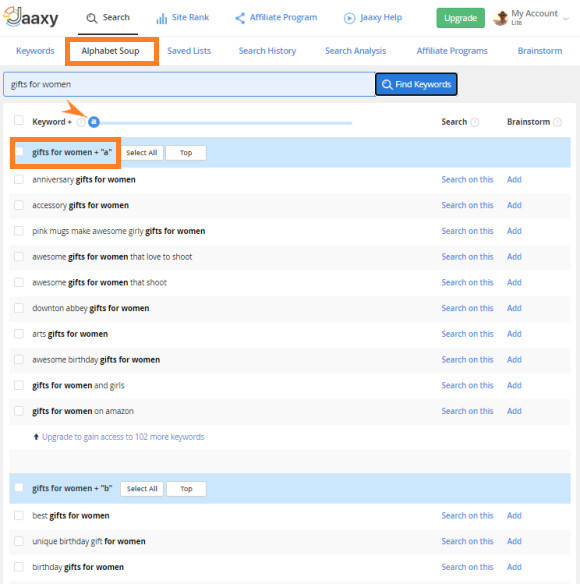Click the Jaaxy Help play icon
This screenshot has width=580, height=584.
(349, 18)
